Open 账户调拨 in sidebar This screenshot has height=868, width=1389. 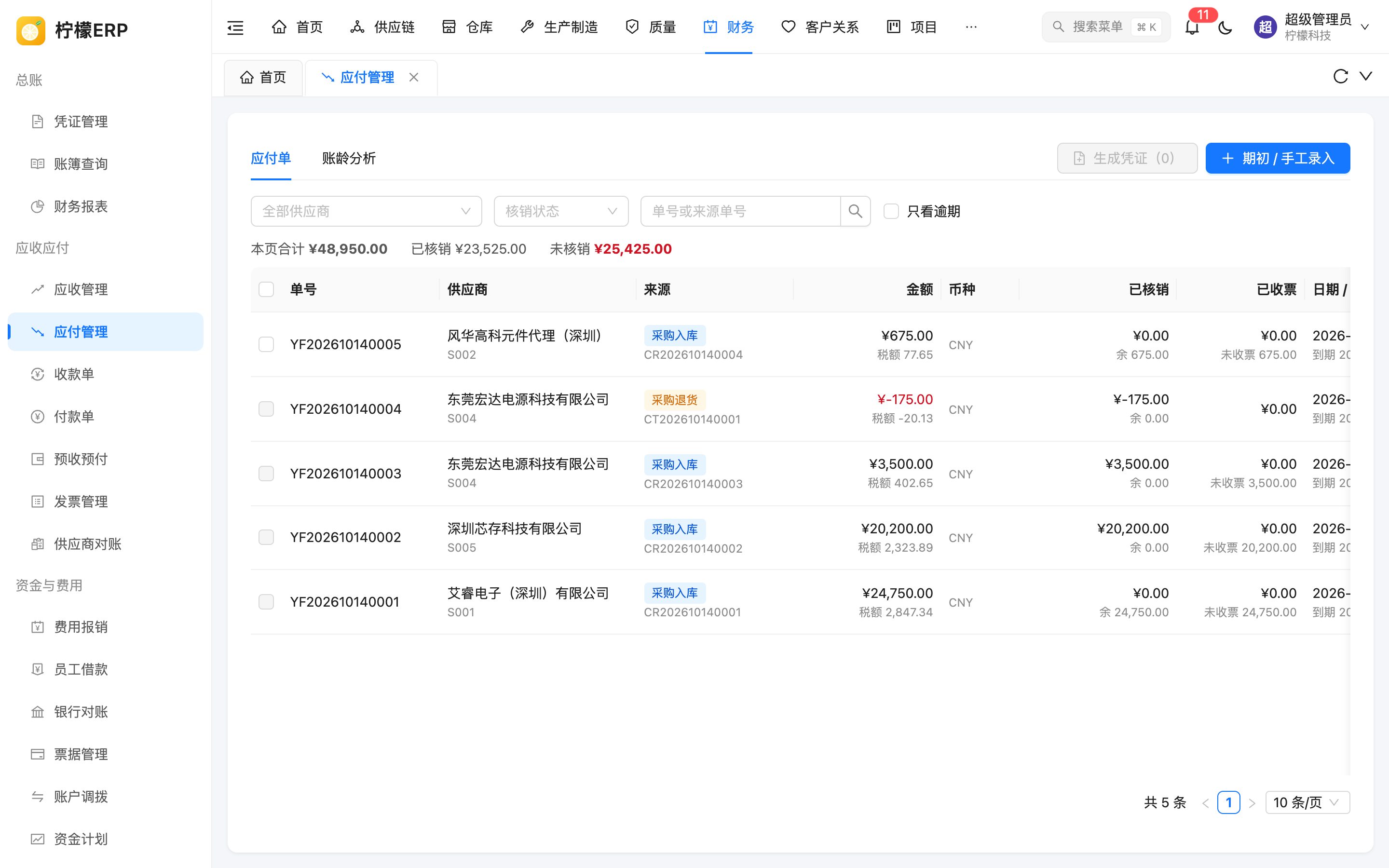[105, 797]
